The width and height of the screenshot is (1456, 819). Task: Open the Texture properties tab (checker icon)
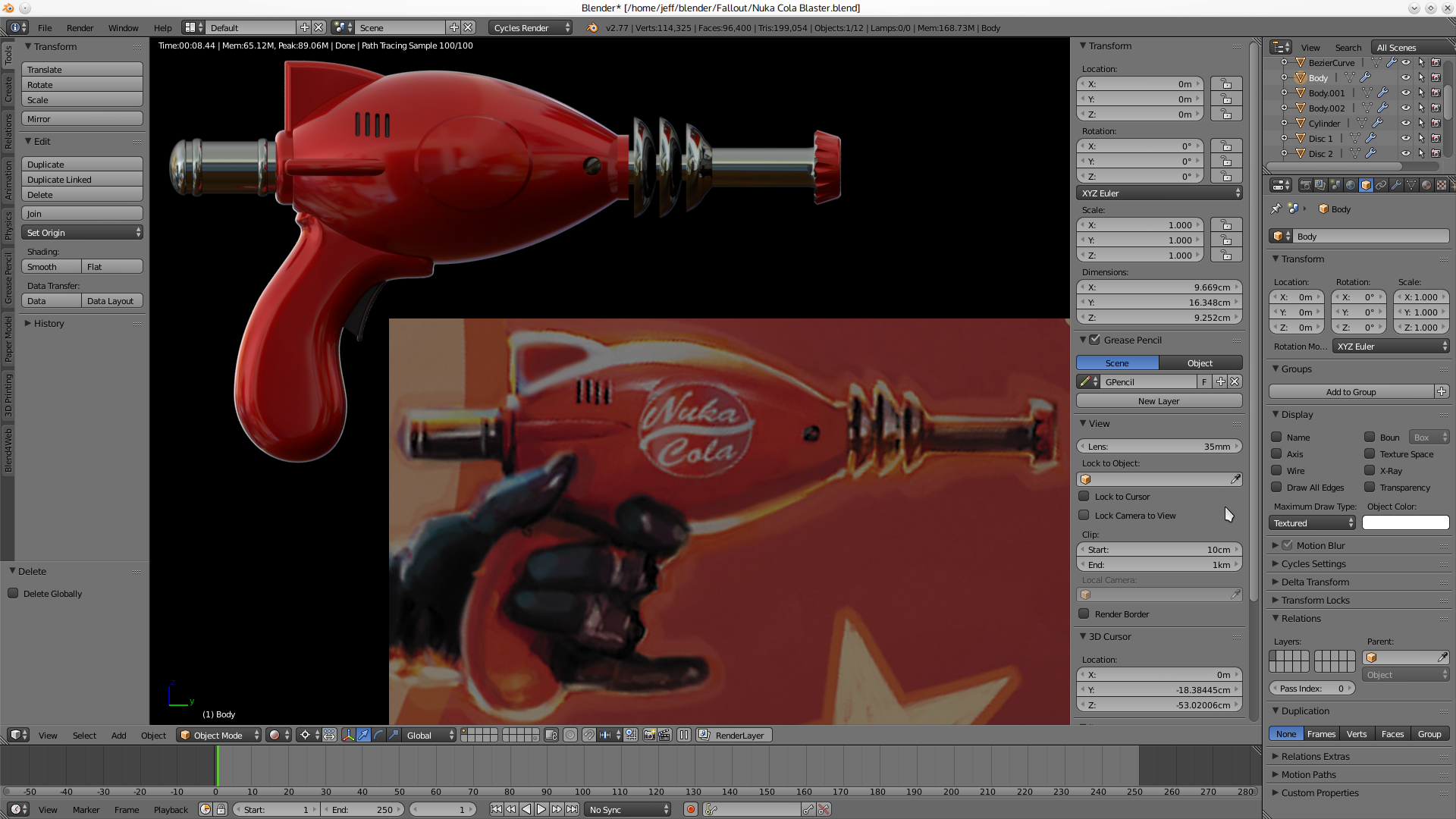[x=1442, y=185]
